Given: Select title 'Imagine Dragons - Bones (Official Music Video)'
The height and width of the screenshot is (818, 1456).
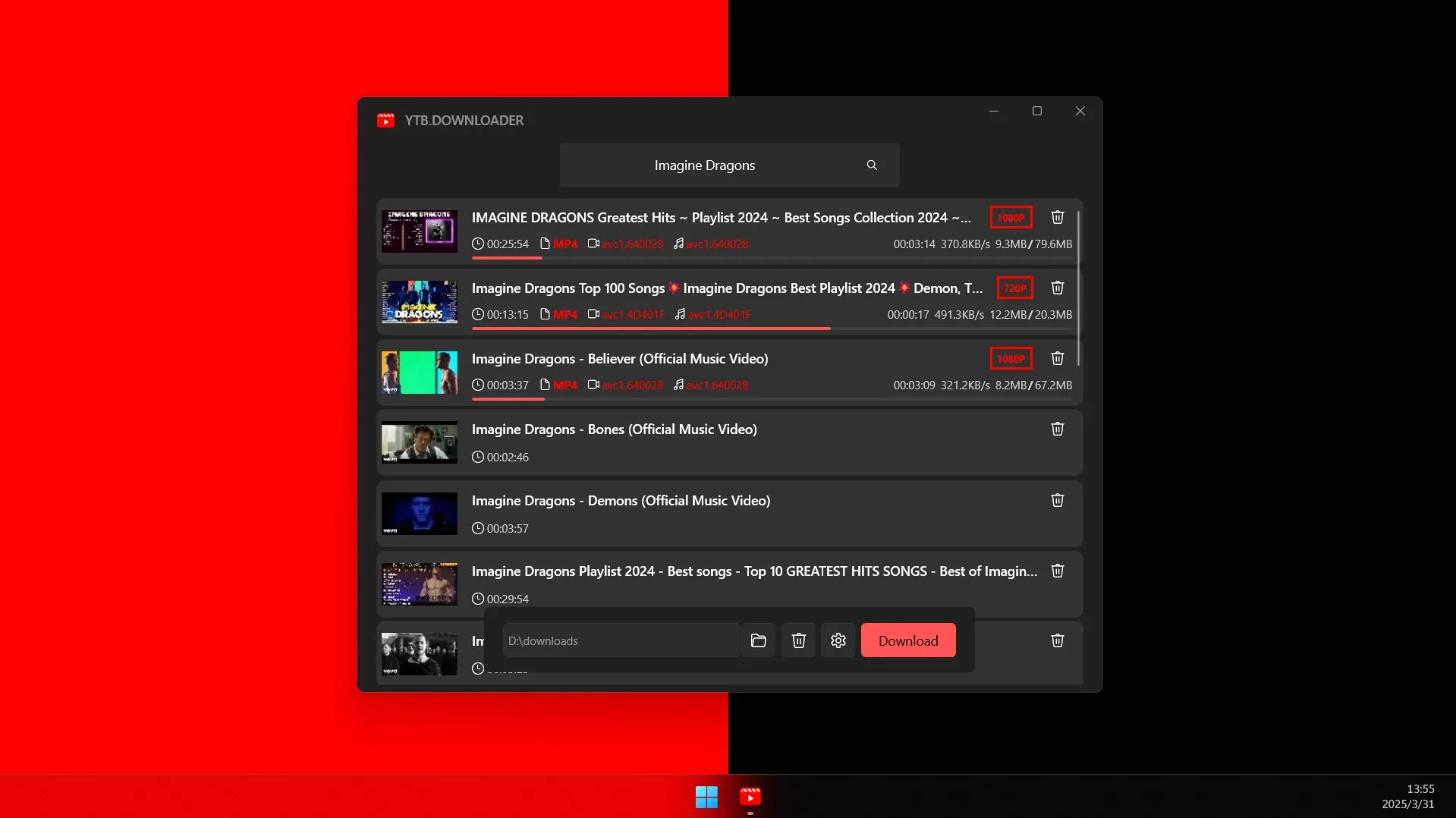Looking at the screenshot, I should (614, 429).
